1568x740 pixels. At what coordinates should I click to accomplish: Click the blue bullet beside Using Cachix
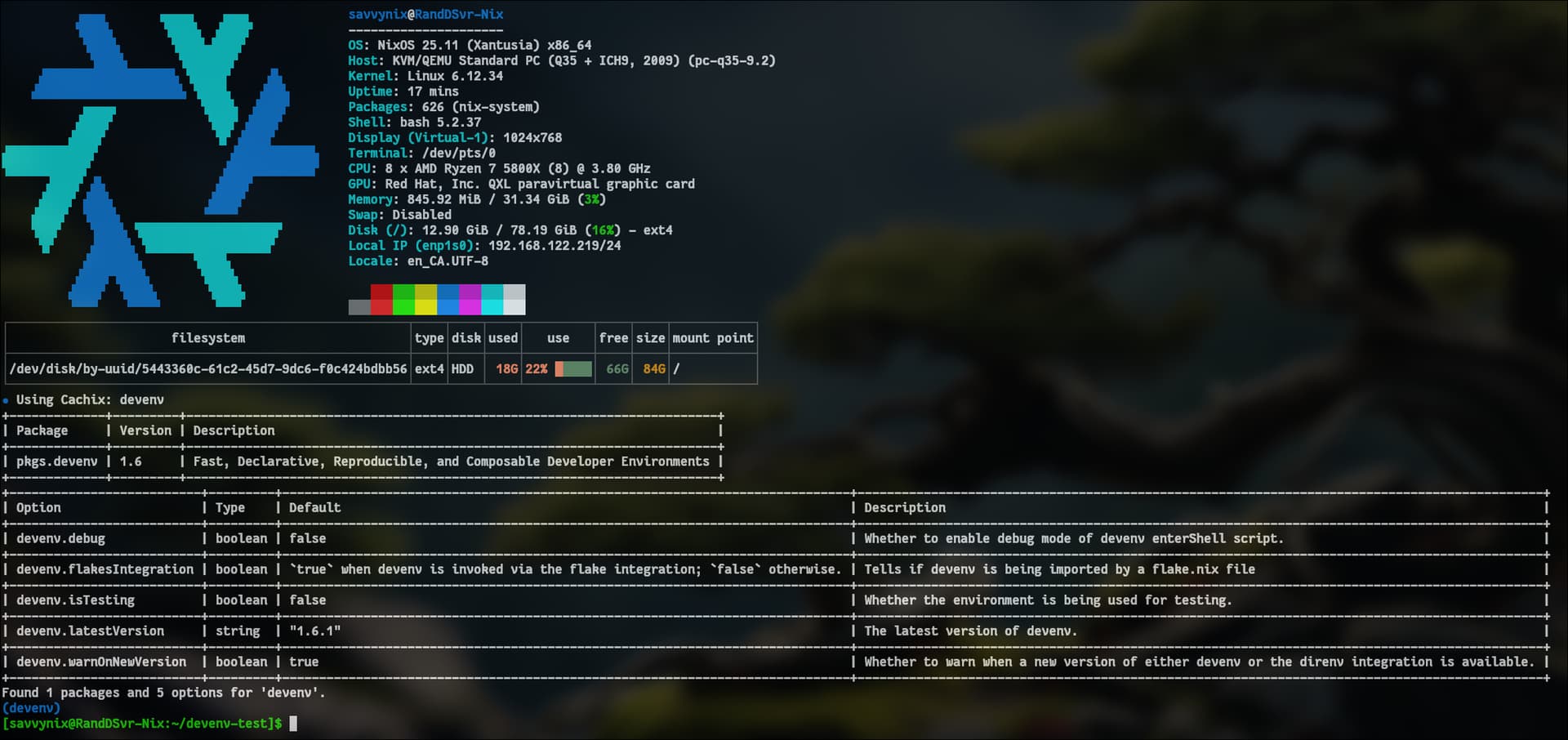(x=7, y=400)
